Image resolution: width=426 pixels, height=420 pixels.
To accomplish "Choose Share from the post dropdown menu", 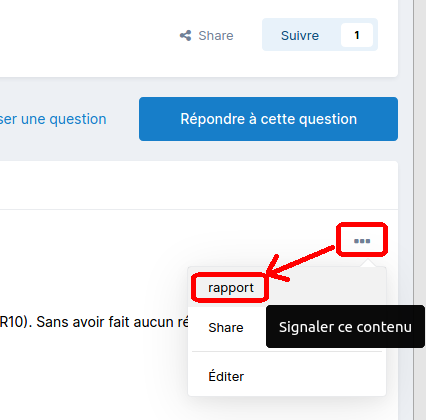I will click(226, 327).
